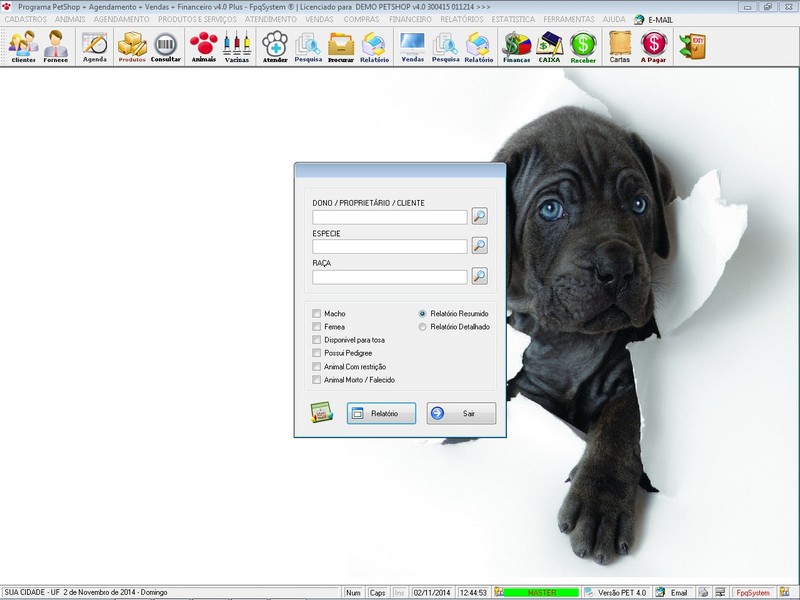Open Relatório icon next to Procurar

click(x=374, y=46)
